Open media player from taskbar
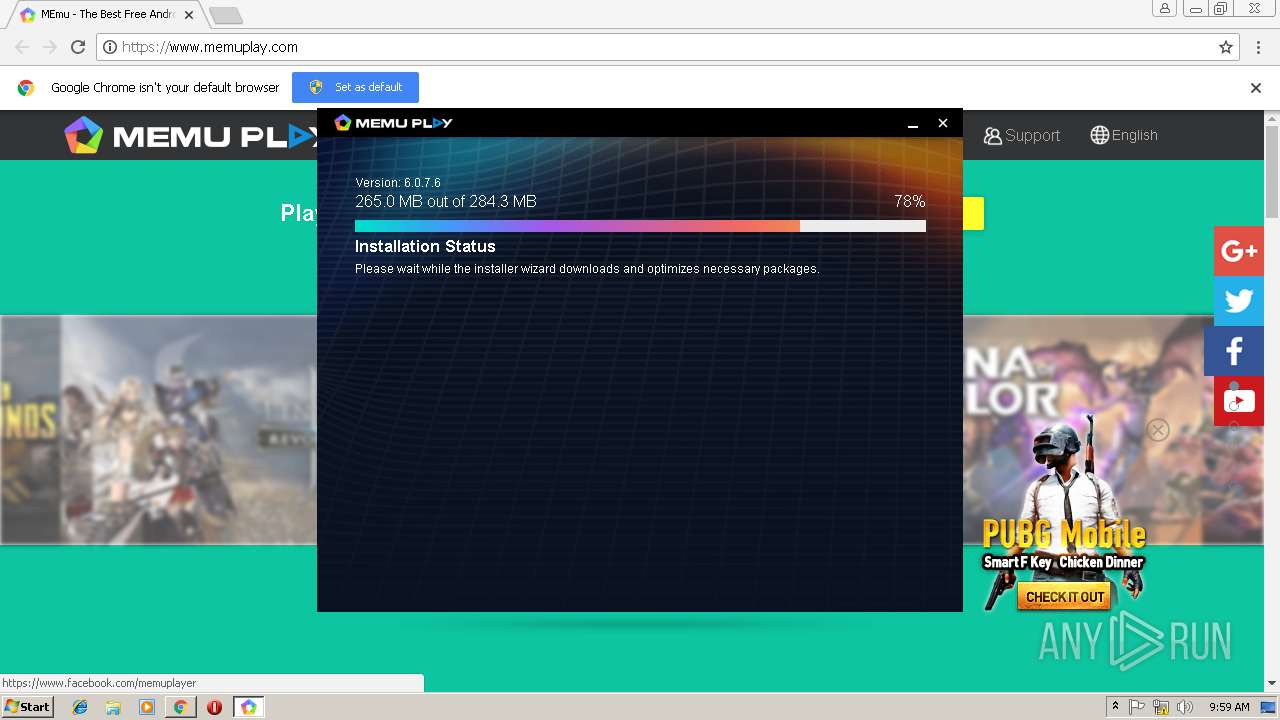Image resolution: width=1280 pixels, height=720 pixels. [147, 707]
